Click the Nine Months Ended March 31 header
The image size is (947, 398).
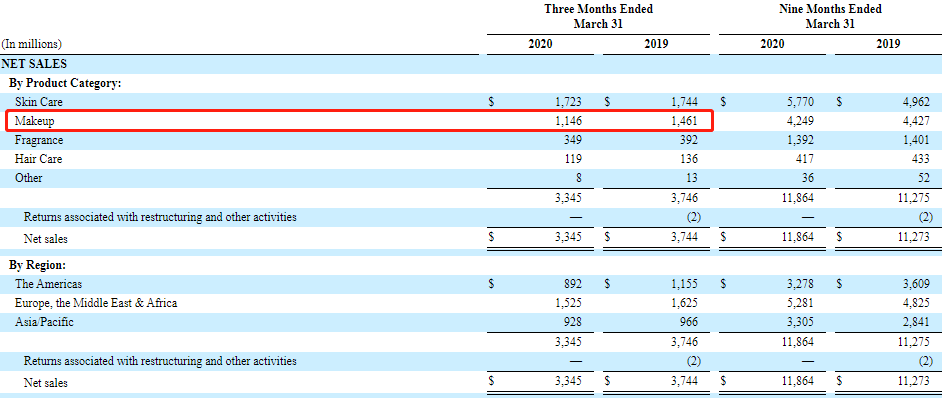[x=831, y=17]
